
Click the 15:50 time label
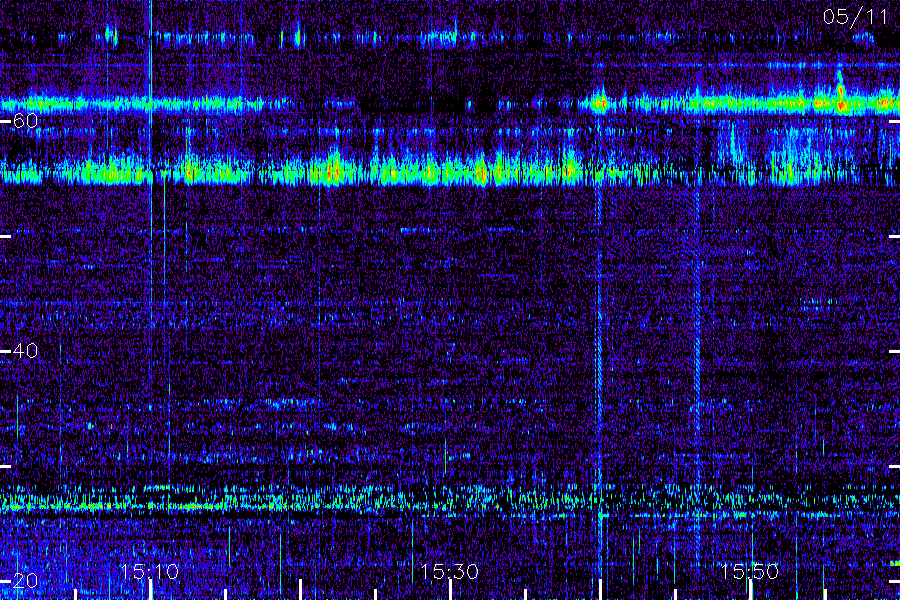750,571
